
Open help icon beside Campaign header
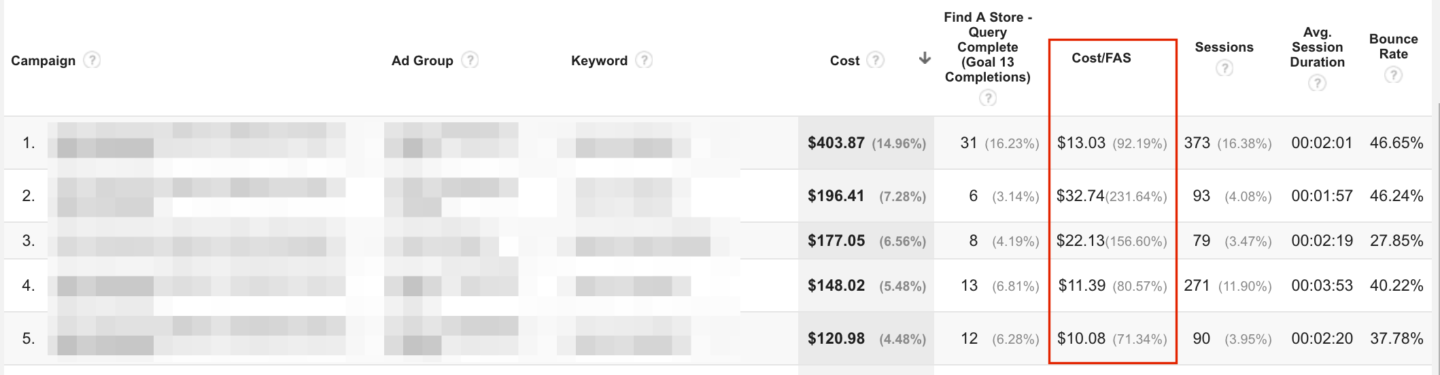pyautogui.click(x=92, y=60)
